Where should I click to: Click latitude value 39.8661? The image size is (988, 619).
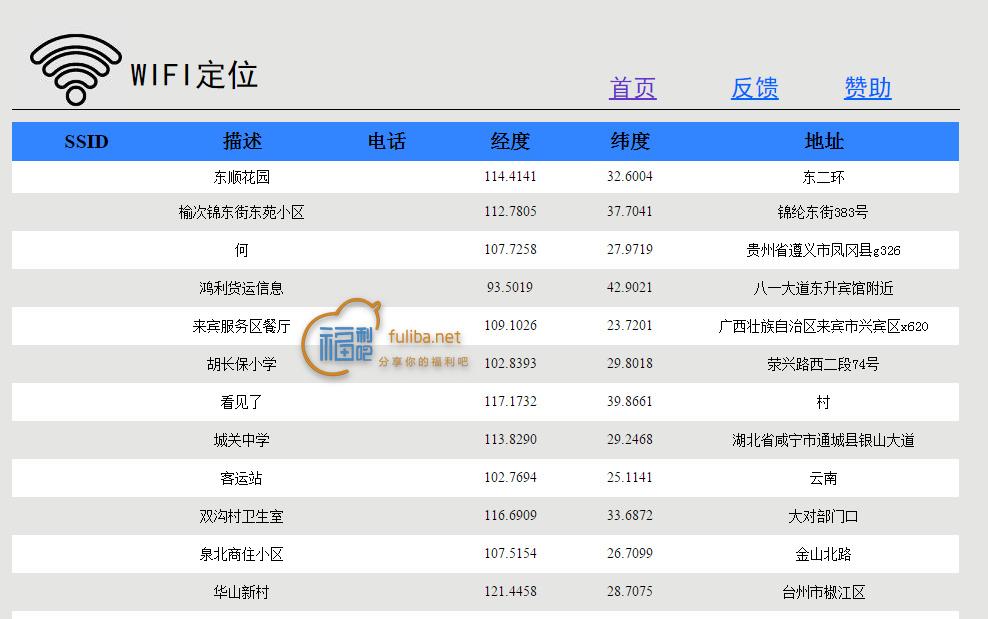pyautogui.click(x=630, y=401)
